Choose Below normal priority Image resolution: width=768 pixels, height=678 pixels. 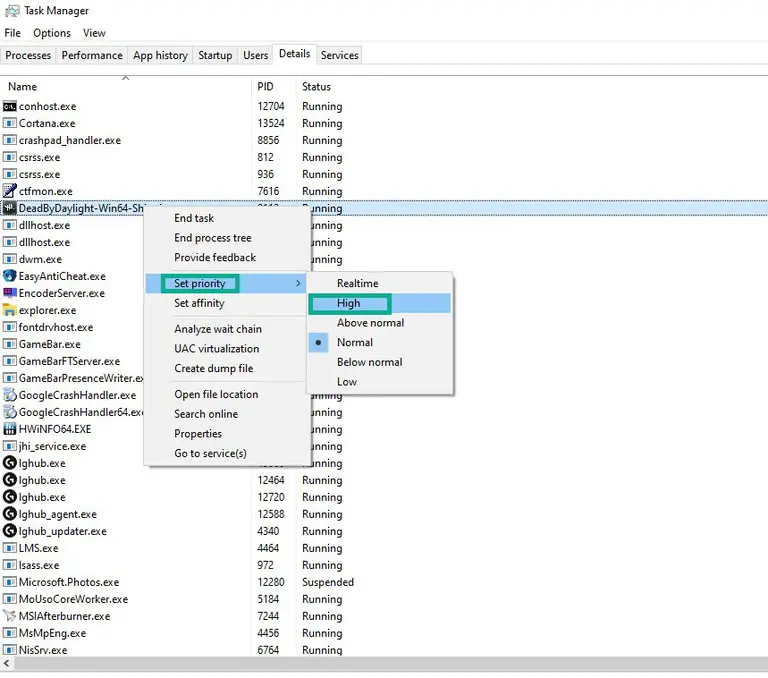coord(379,362)
